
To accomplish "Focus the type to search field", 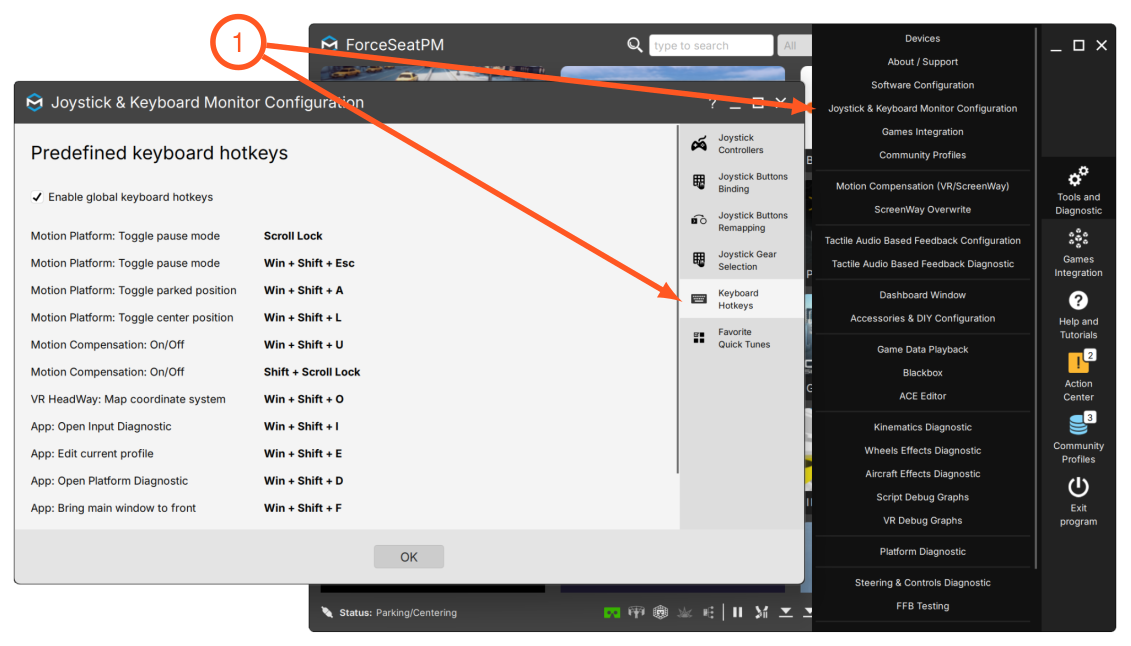I will coord(710,45).
